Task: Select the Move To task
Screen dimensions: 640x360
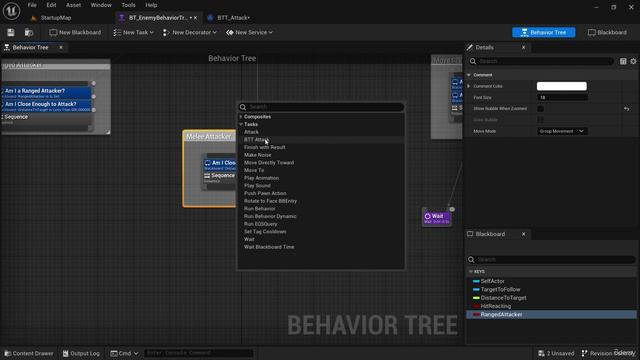Action: coord(254,170)
